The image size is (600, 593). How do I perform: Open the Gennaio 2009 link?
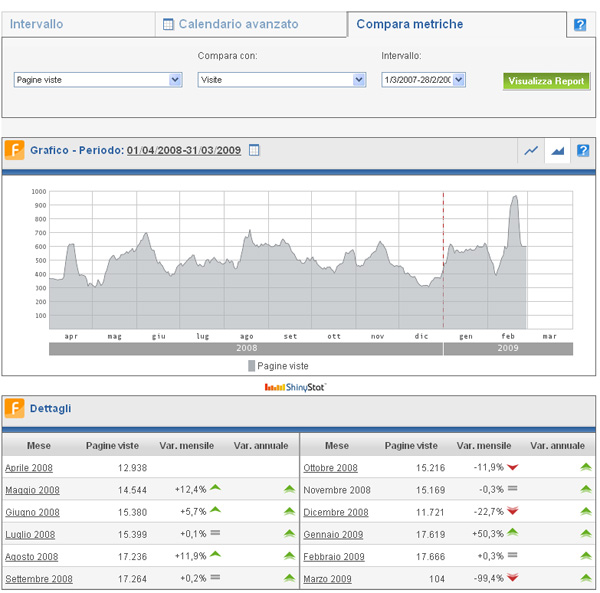tap(333, 534)
